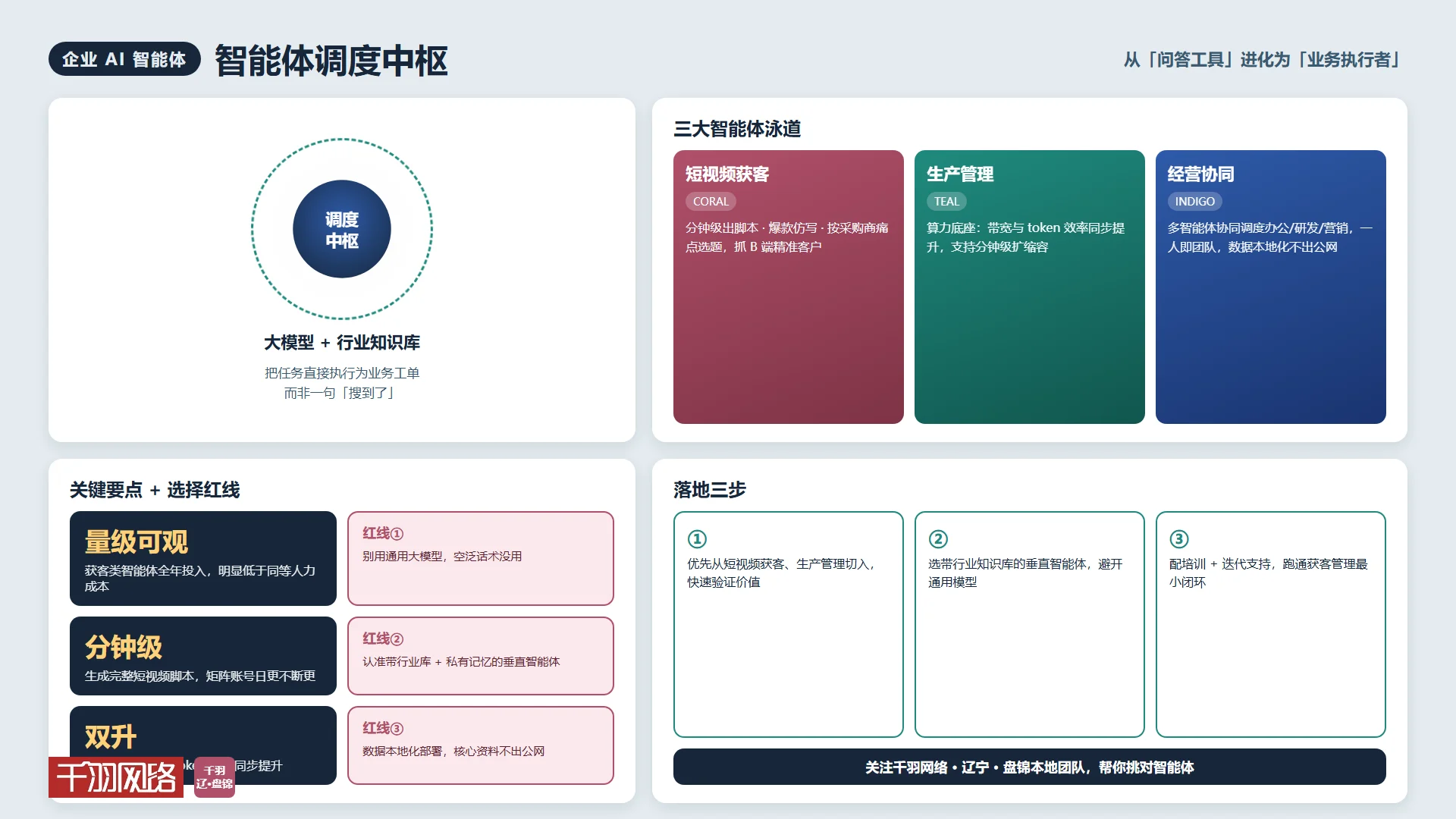Click the 量级可观 key point card
Screen dimensions: 1456x819
click(203, 558)
